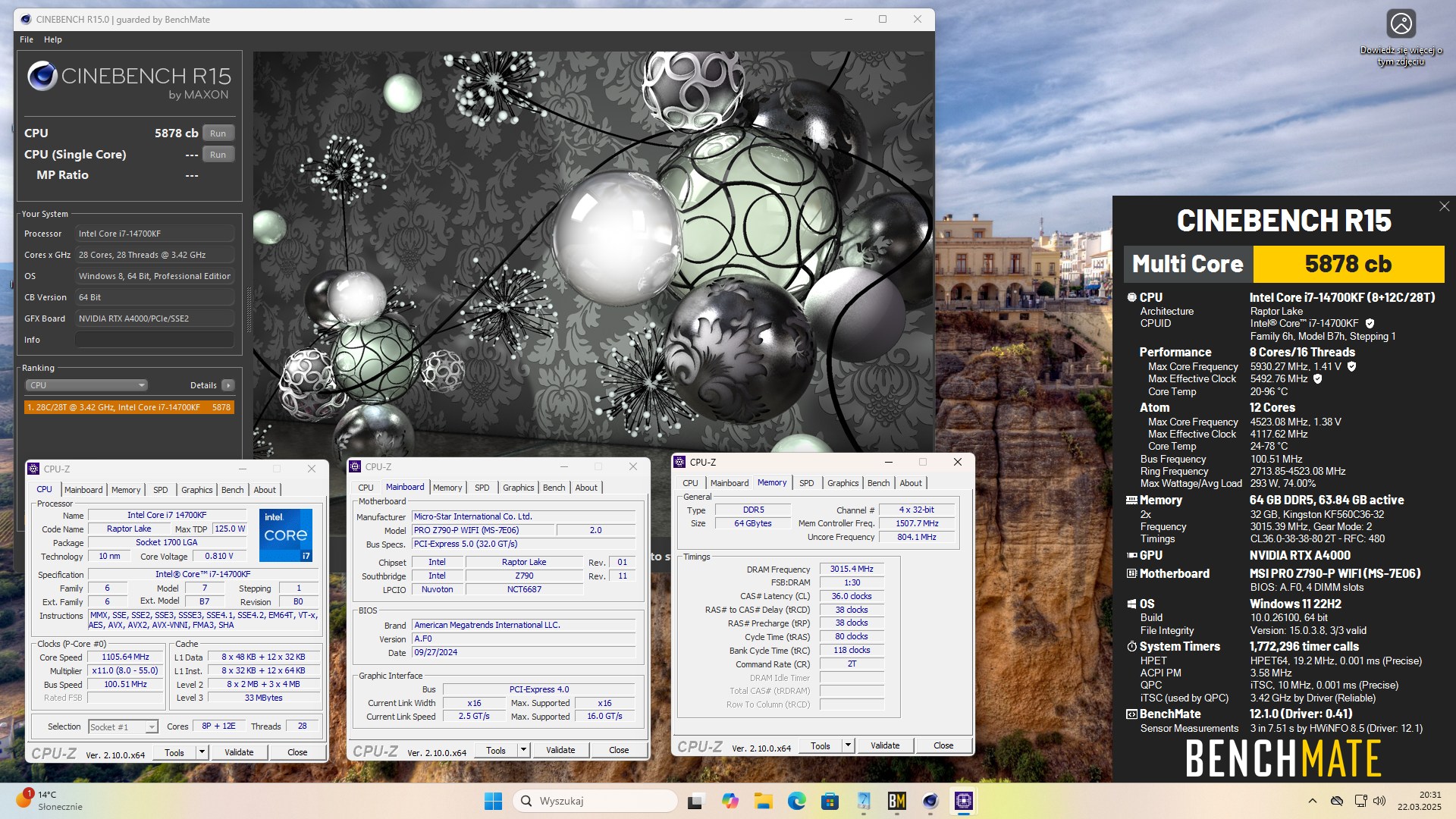Select Memory tab in middle CPU-Z window
The height and width of the screenshot is (819, 1456).
[447, 488]
